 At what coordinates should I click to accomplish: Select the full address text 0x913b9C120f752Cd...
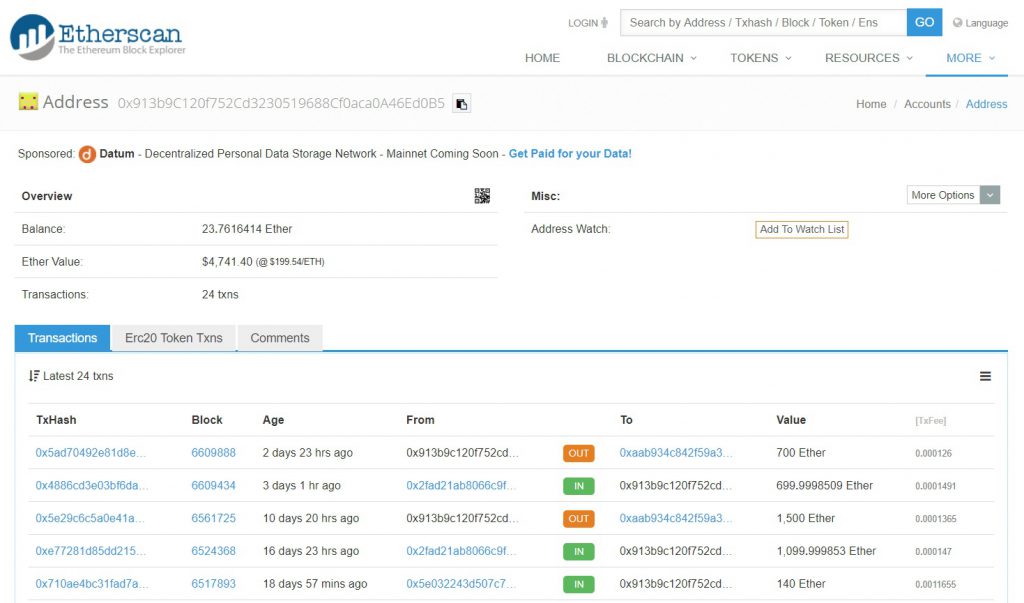click(x=281, y=103)
